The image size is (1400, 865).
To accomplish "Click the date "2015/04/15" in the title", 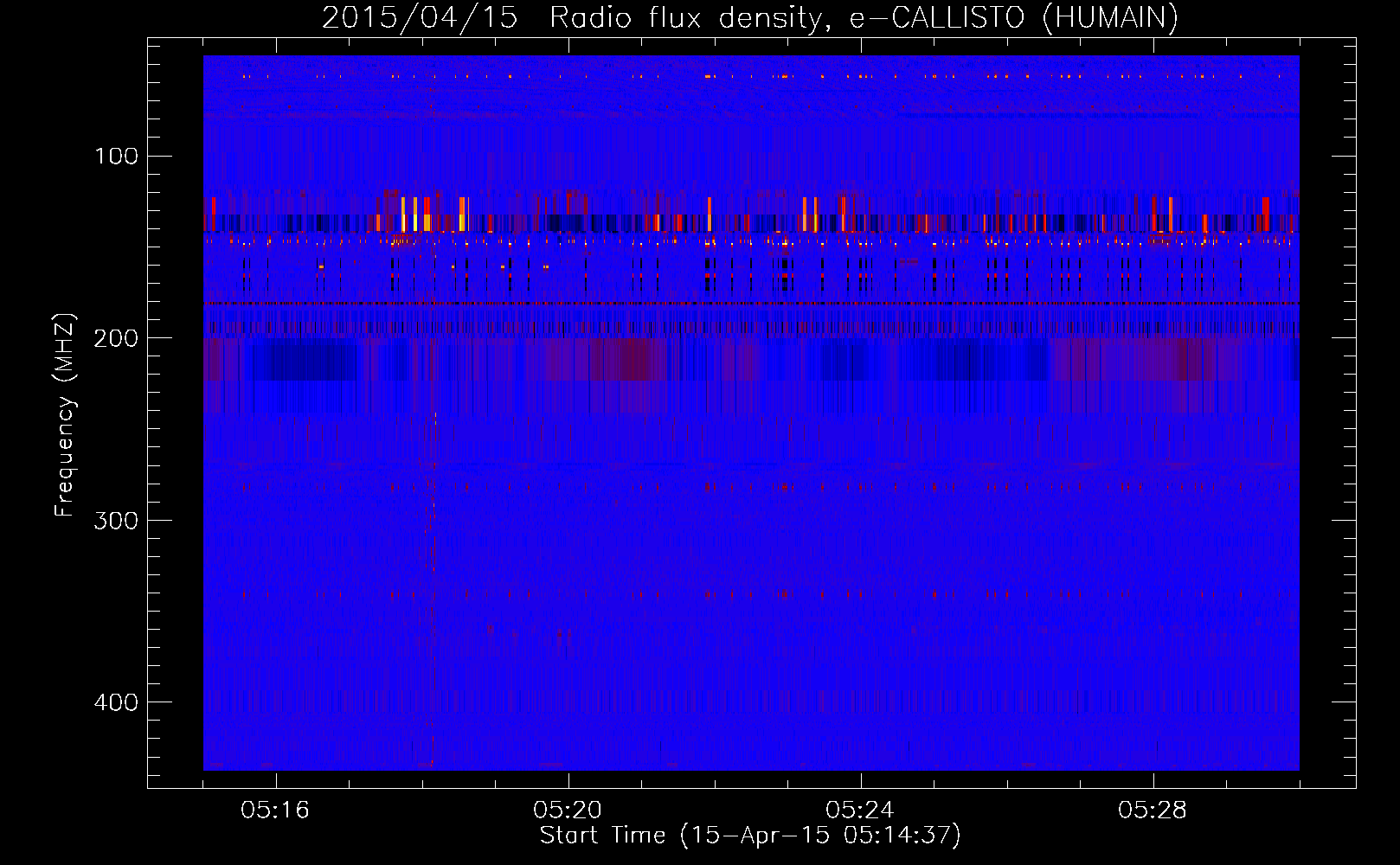I will [420, 17].
